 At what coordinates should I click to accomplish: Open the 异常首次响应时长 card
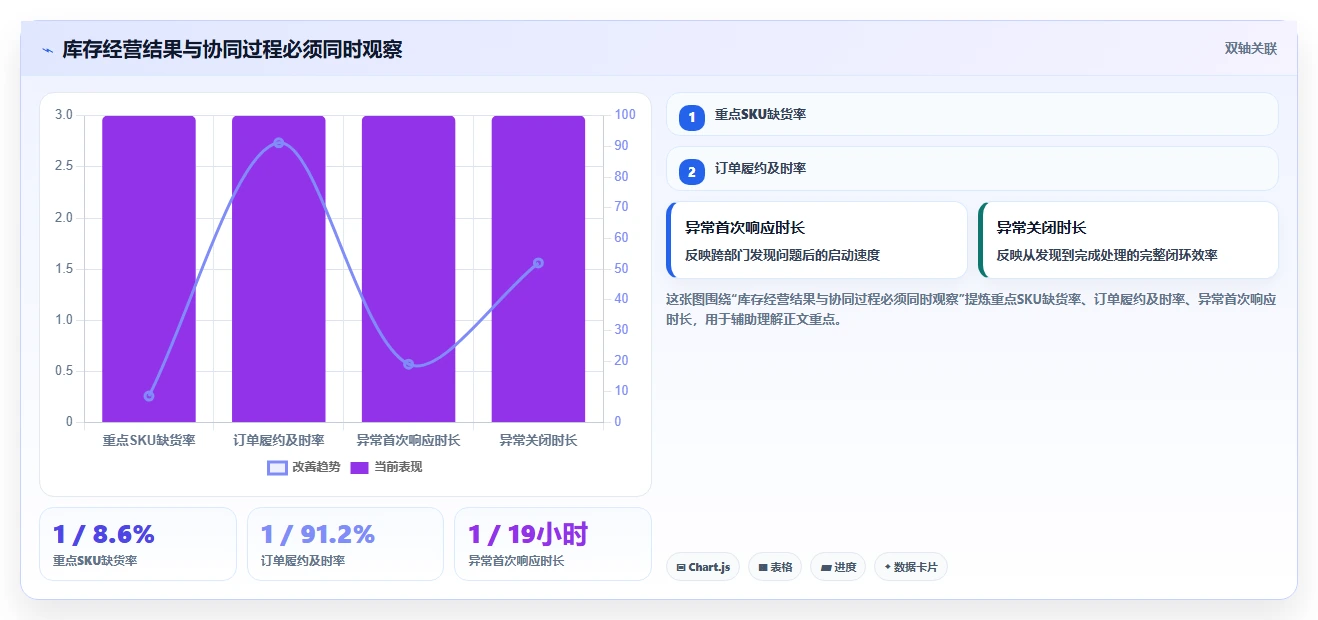[817, 240]
